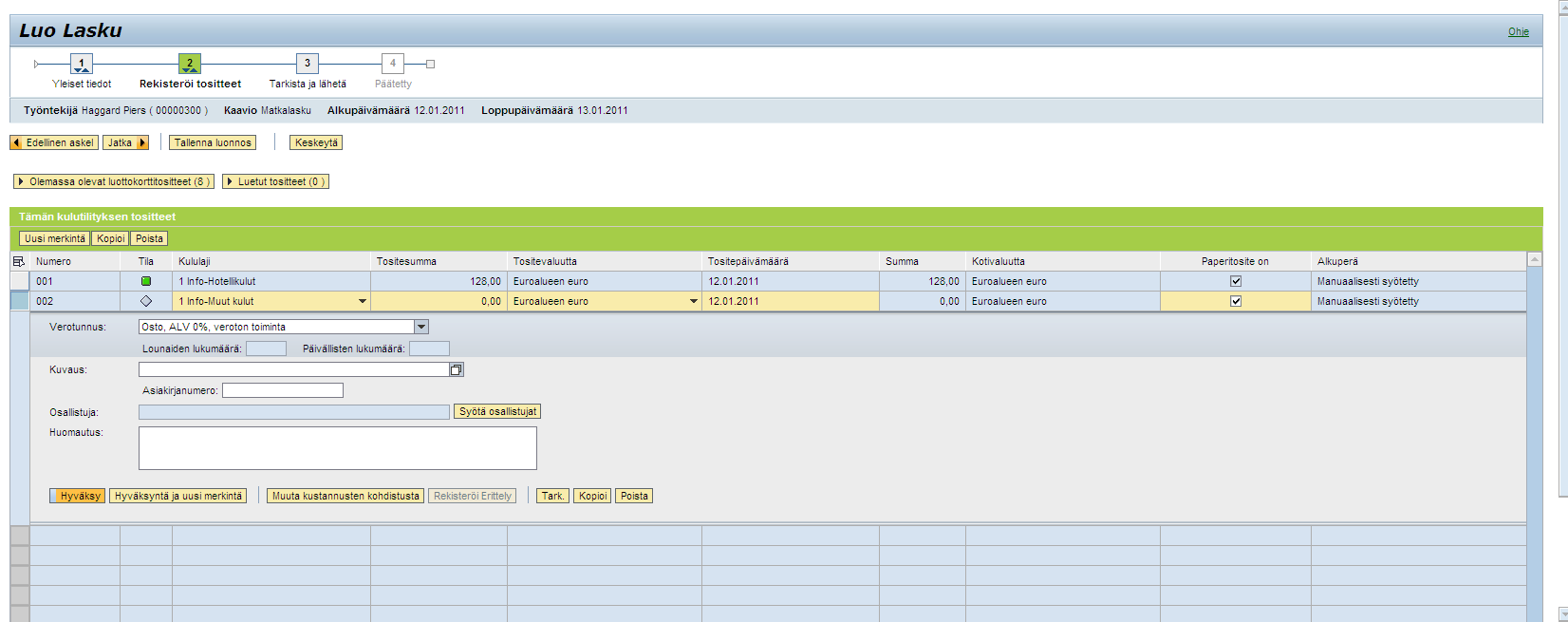Click the Tositepäivämäärä field of row 002

tap(791, 301)
